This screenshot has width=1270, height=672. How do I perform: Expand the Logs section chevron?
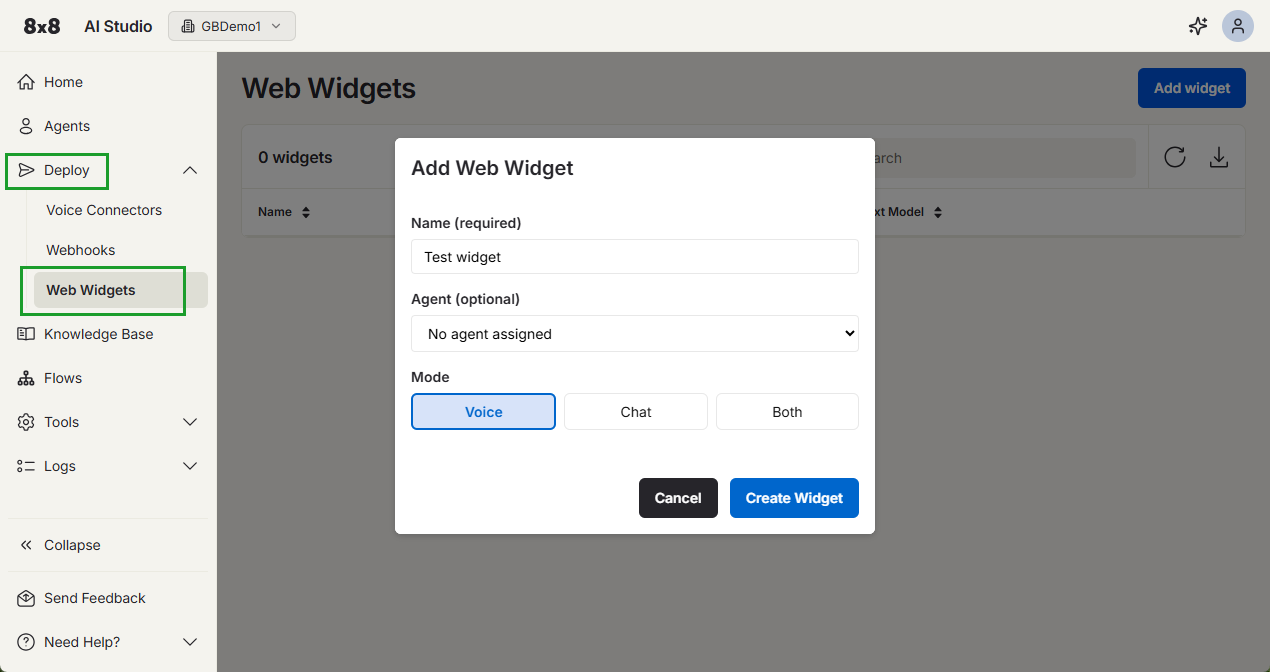[x=190, y=466]
